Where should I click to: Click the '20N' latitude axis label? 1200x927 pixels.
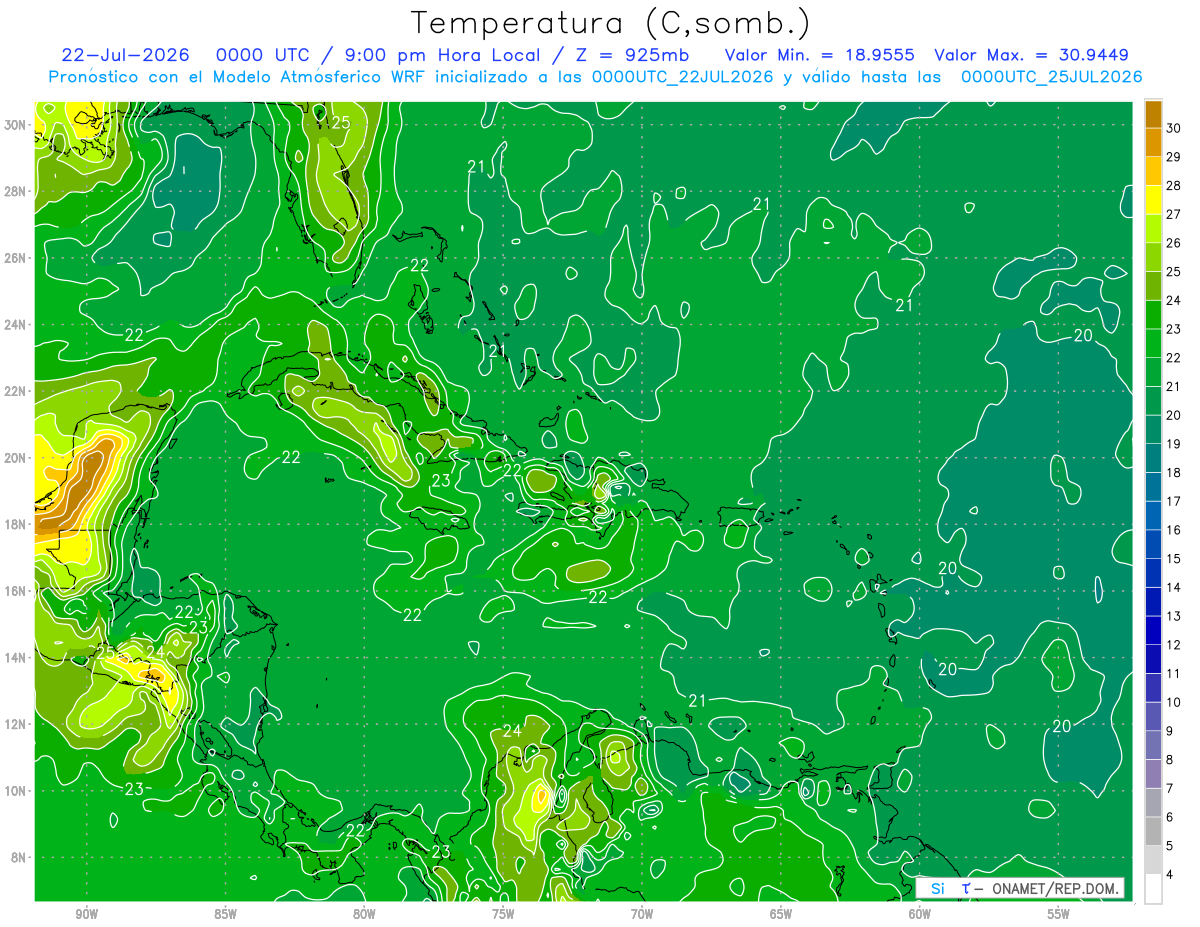(16, 458)
